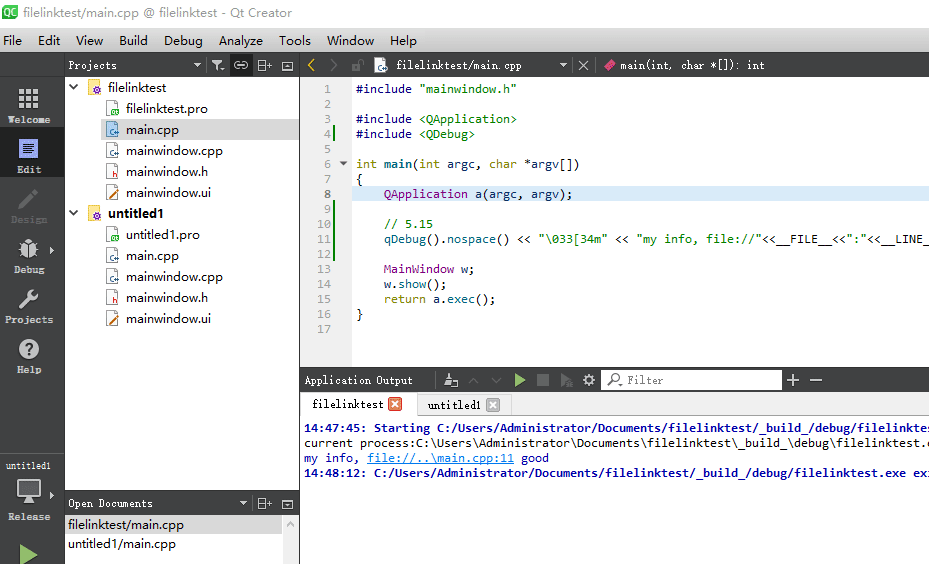Switch to the filelinktest output tab
The height and width of the screenshot is (564, 929).
(x=348, y=404)
